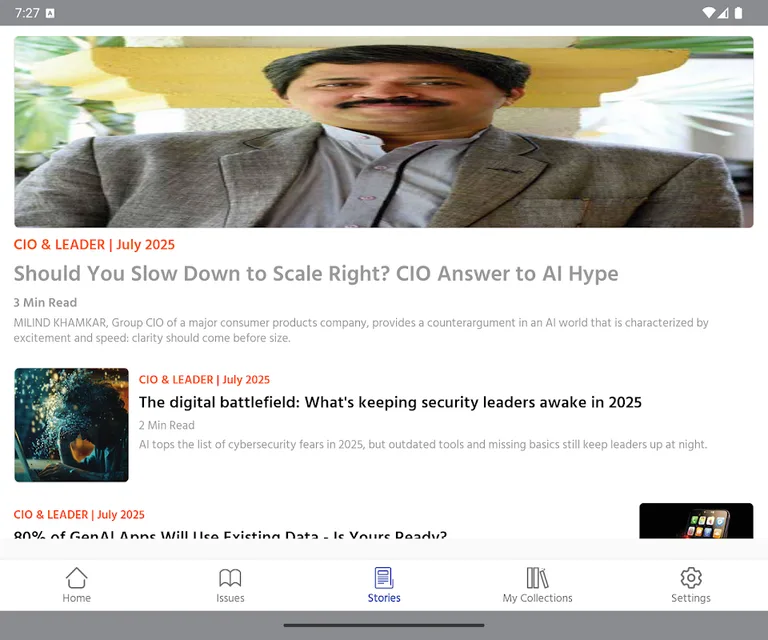Tap the notification icon beside the clock

(50, 13)
